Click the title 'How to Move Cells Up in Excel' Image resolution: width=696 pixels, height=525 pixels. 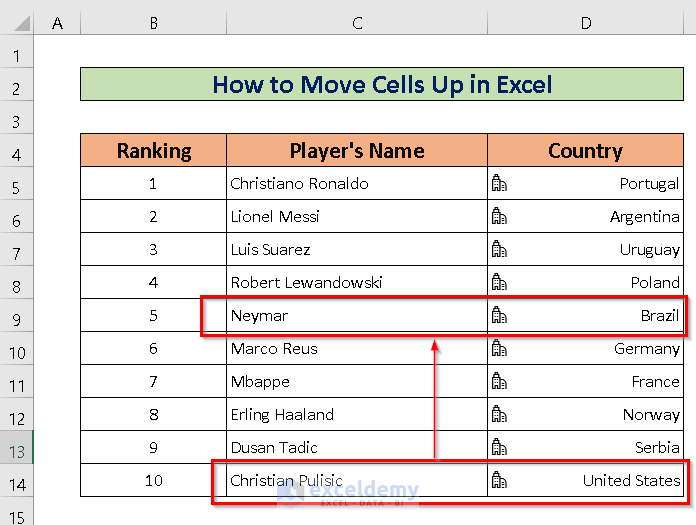(382, 84)
